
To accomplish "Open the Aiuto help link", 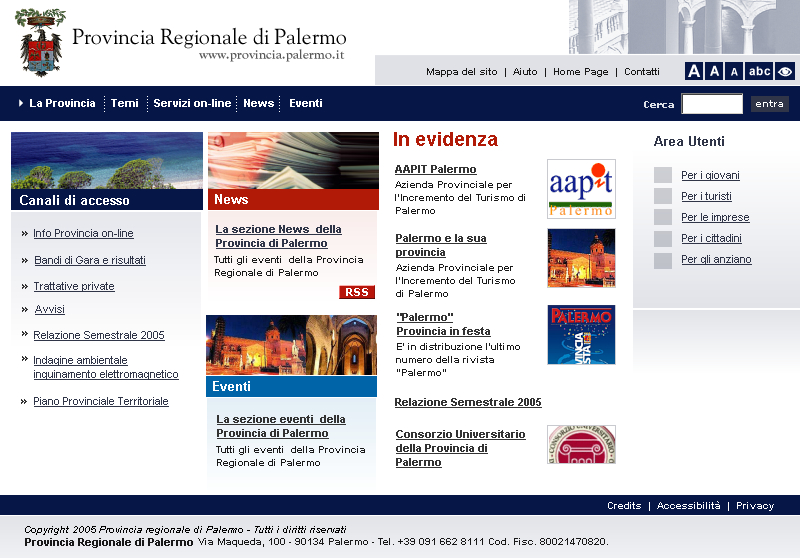I will tap(525, 72).
